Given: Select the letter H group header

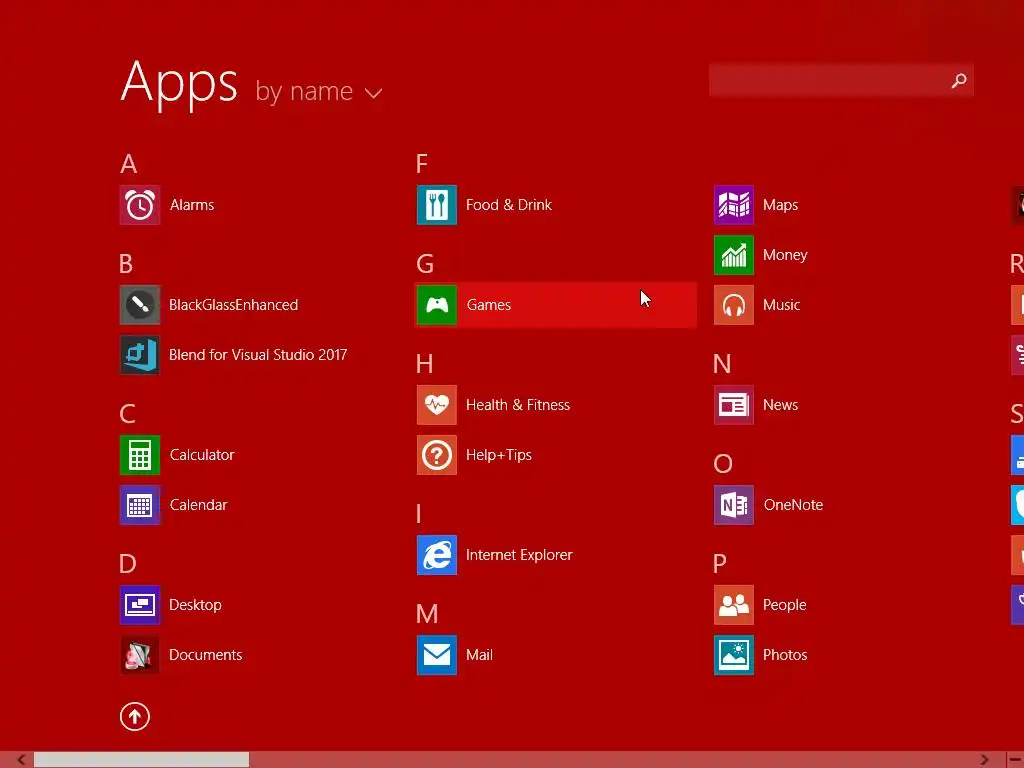Looking at the screenshot, I should pyautogui.click(x=424, y=364).
